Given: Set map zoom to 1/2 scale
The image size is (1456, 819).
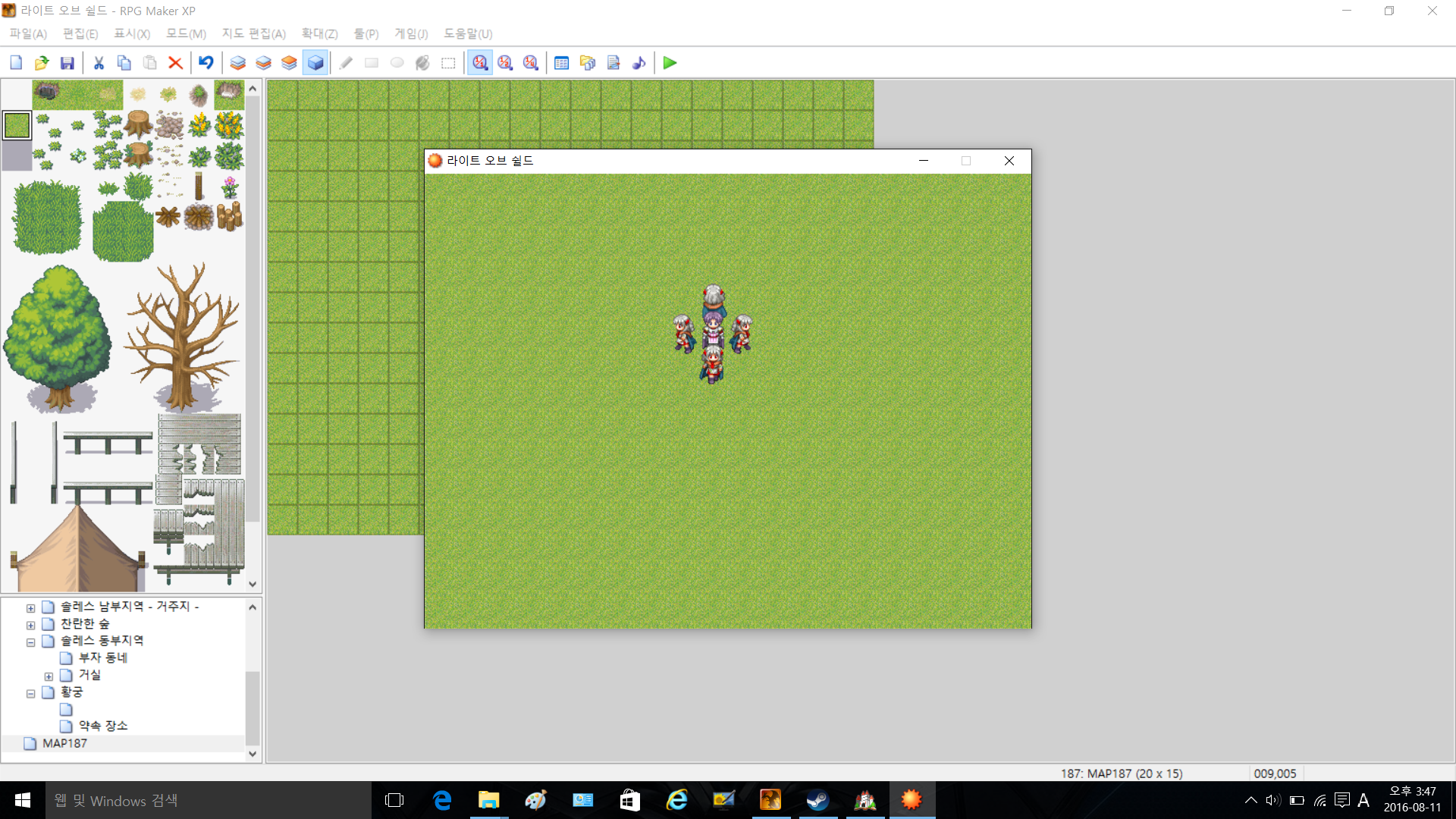Looking at the screenshot, I should point(505,63).
